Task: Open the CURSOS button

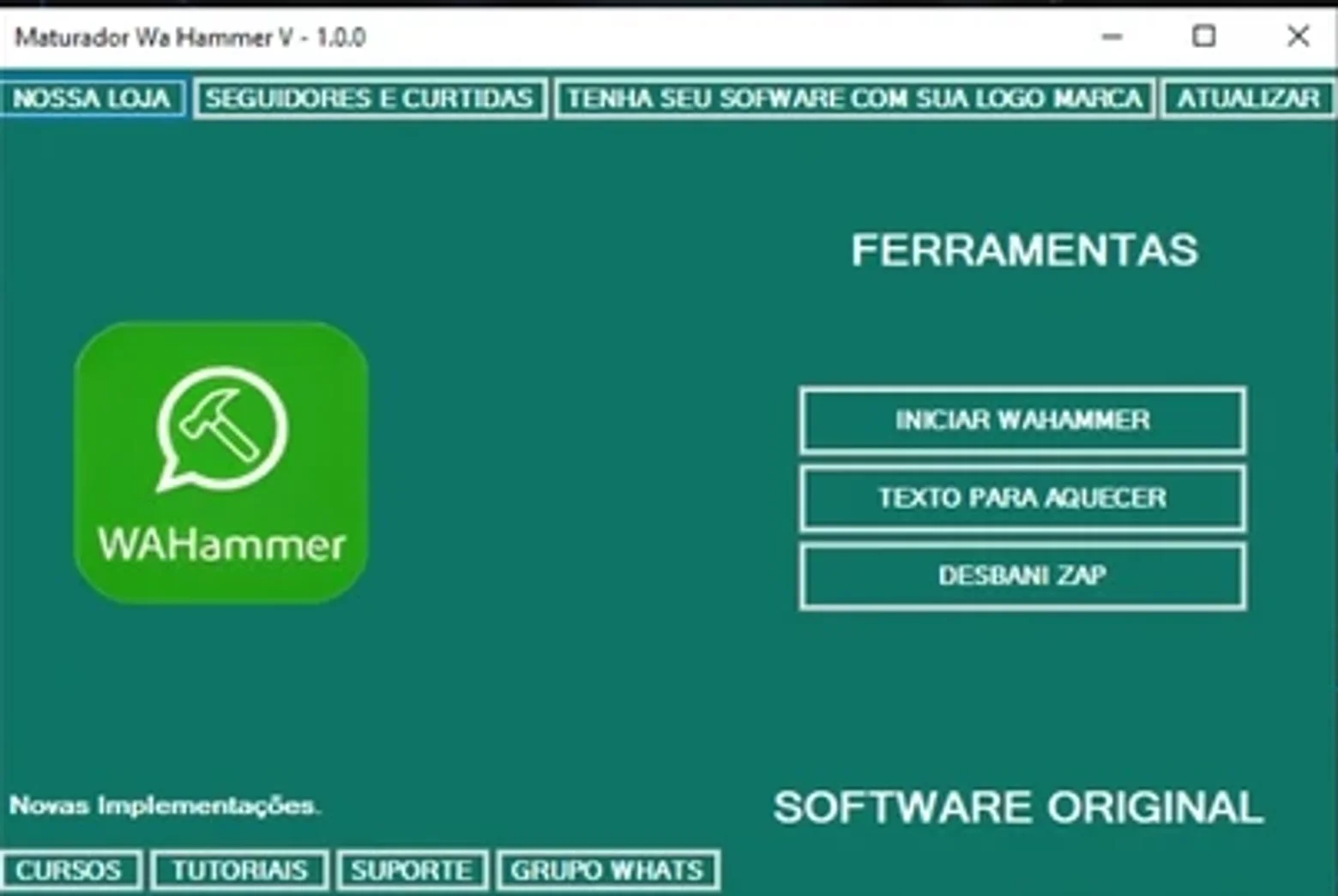Action: tap(69, 871)
